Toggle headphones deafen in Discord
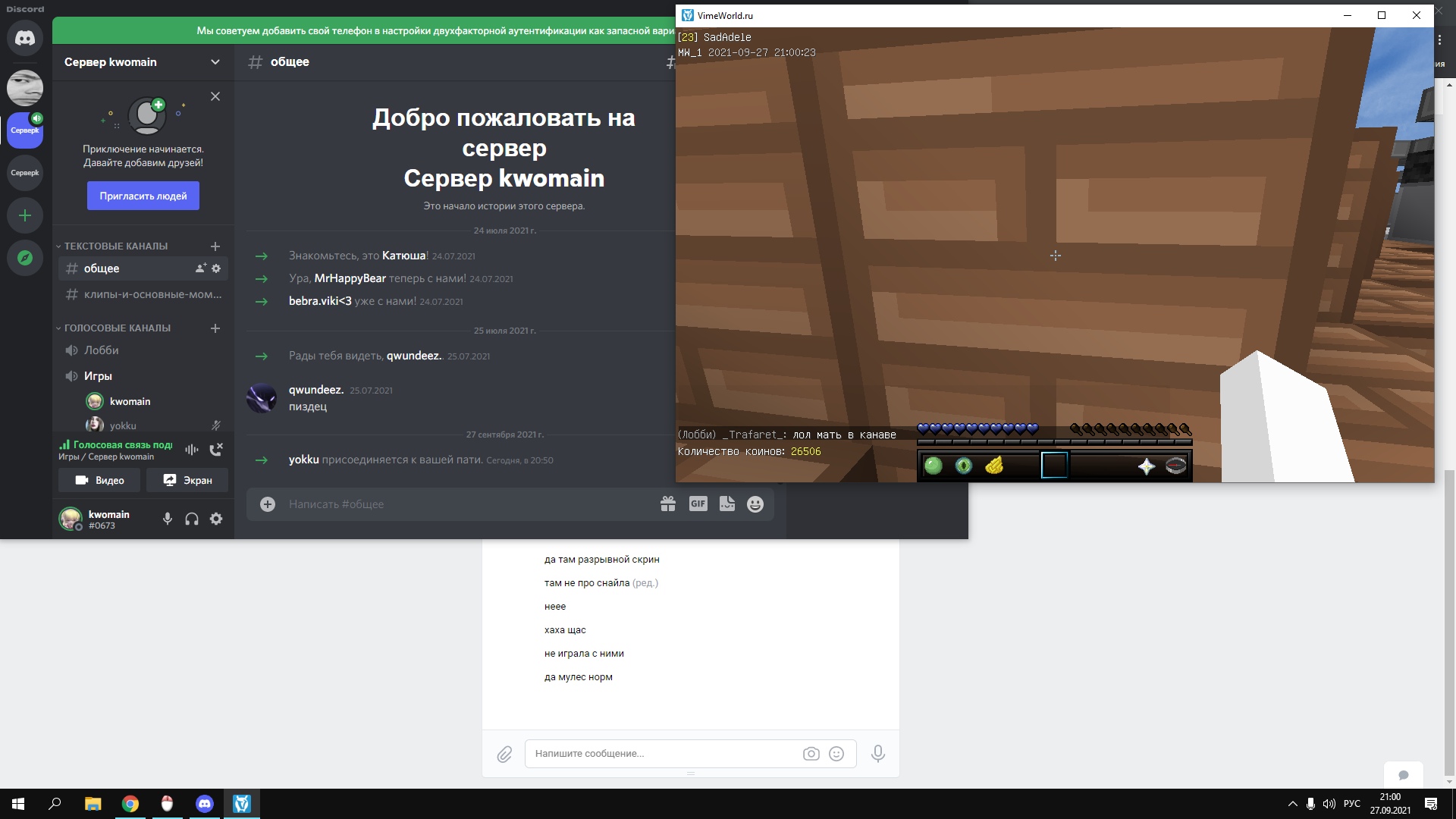Image resolution: width=1456 pixels, height=819 pixels. coord(192,519)
